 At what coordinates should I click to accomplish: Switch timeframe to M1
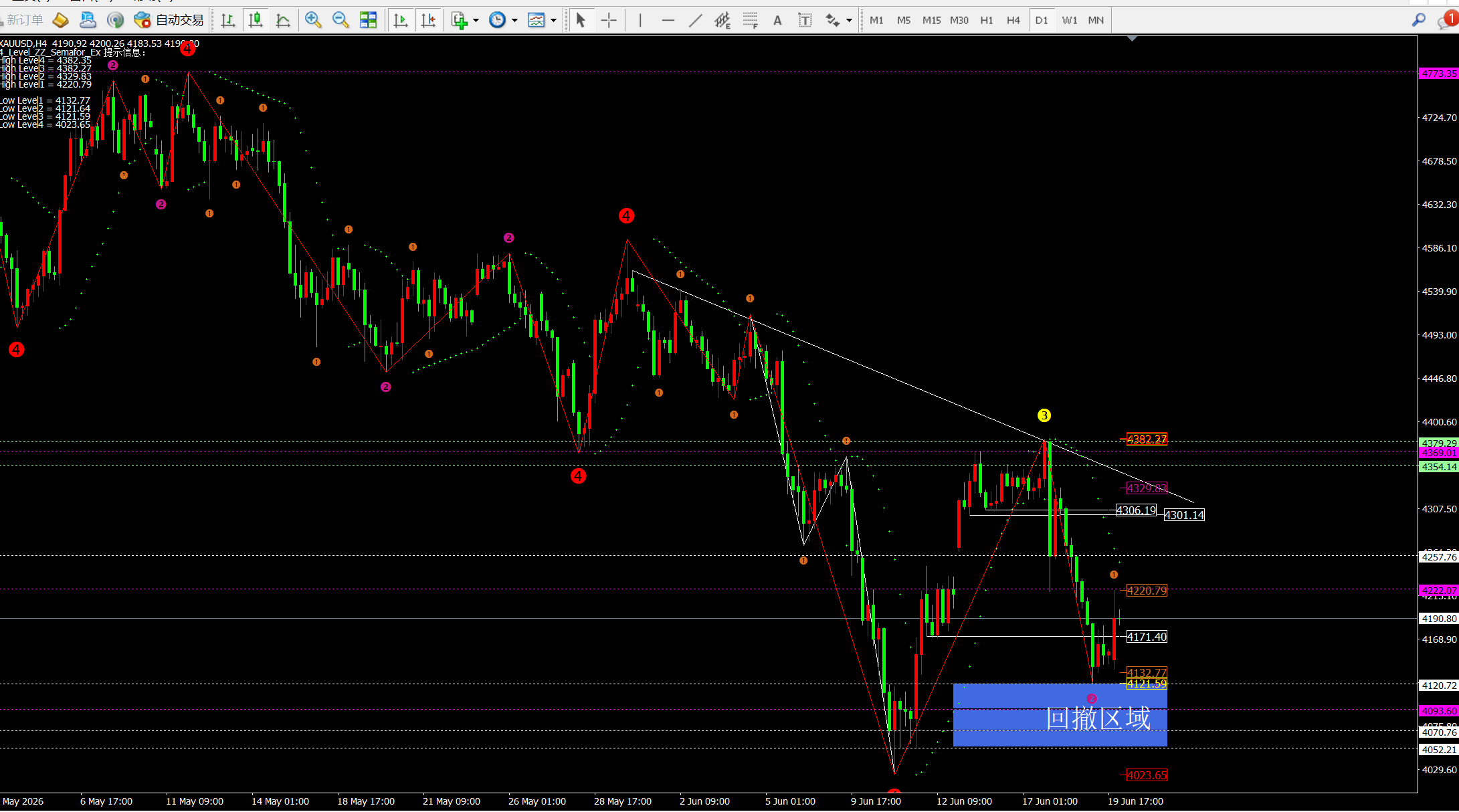876,20
